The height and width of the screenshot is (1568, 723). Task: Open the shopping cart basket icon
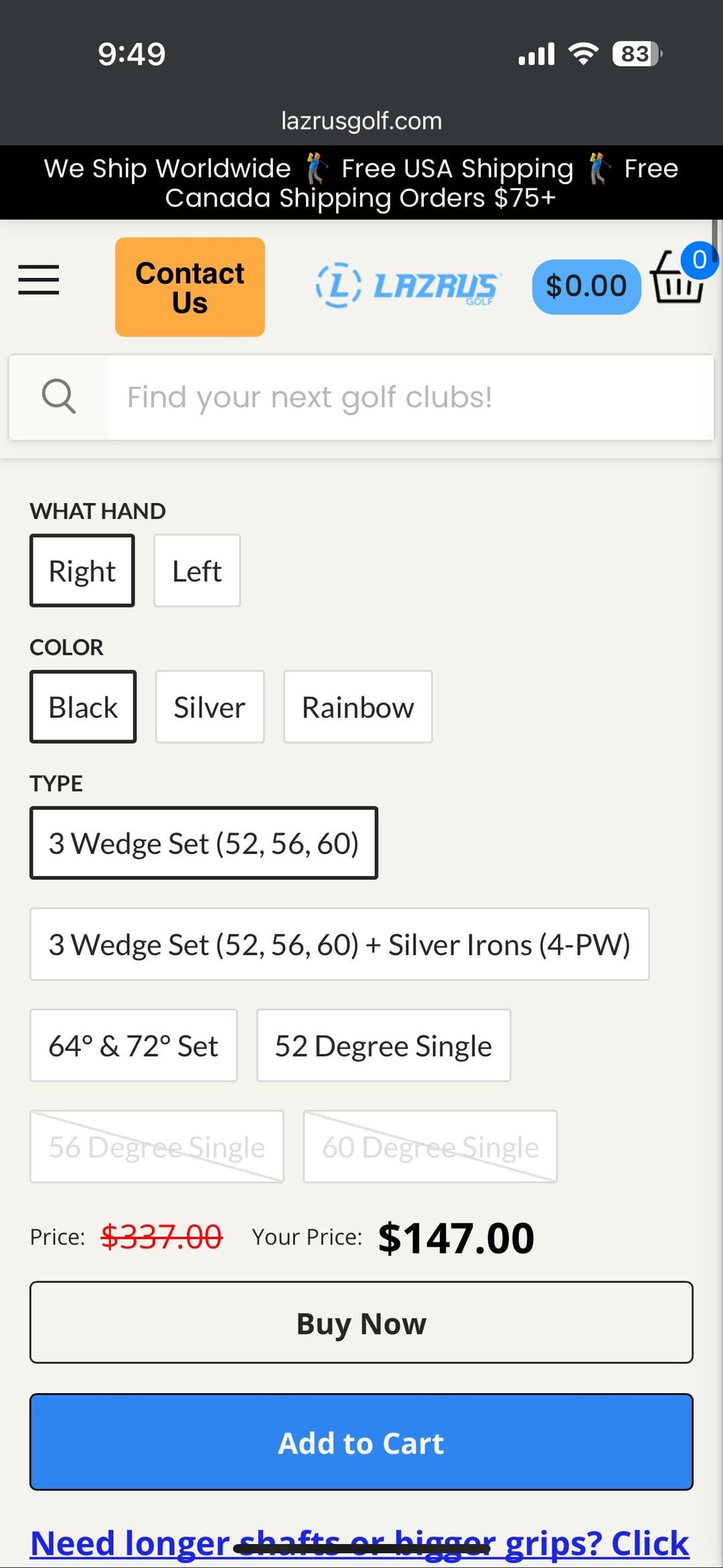(x=678, y=281)
